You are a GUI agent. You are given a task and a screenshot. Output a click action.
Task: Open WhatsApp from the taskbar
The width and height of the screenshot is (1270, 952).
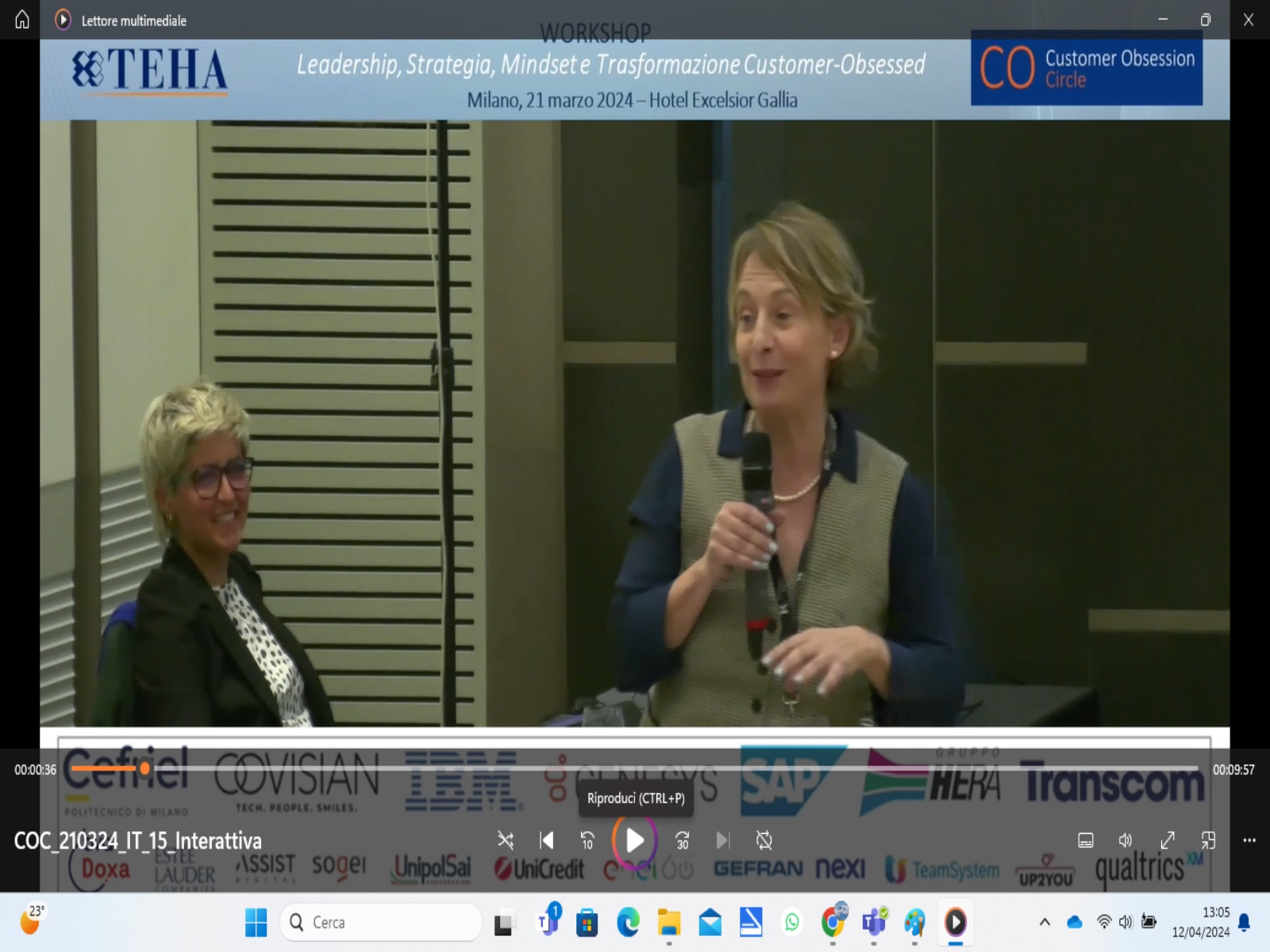coord(792,923)
